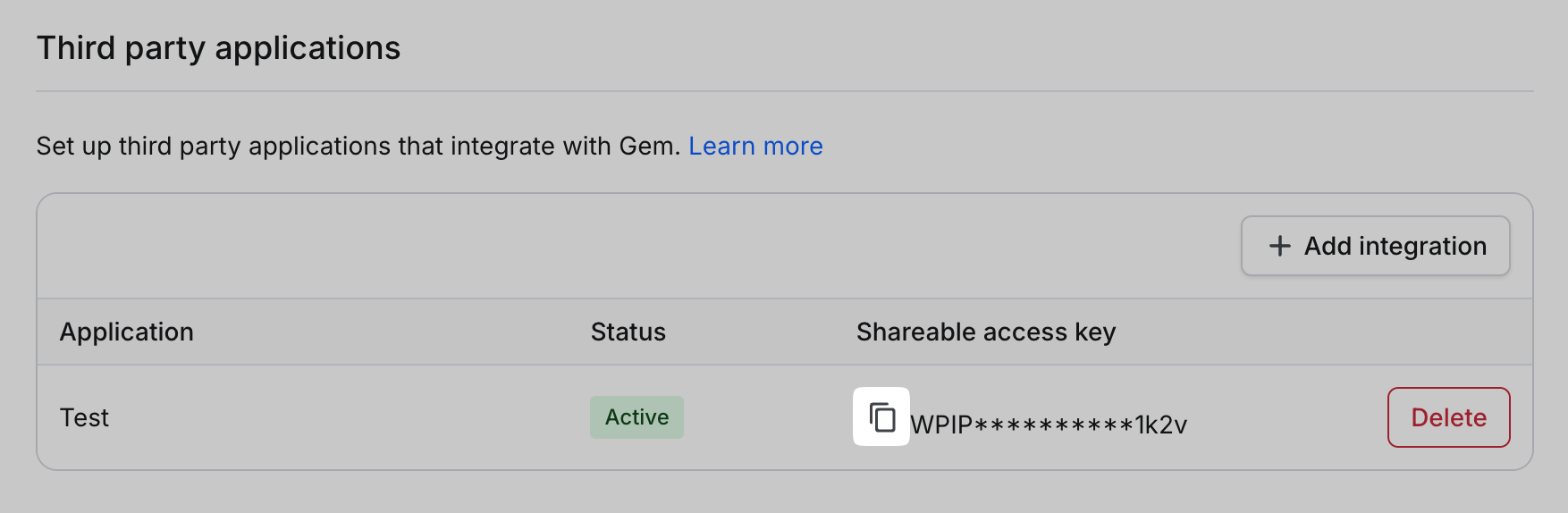Delete the Test application integration
Screen dimensions: 1568x513
(1448, 417)
